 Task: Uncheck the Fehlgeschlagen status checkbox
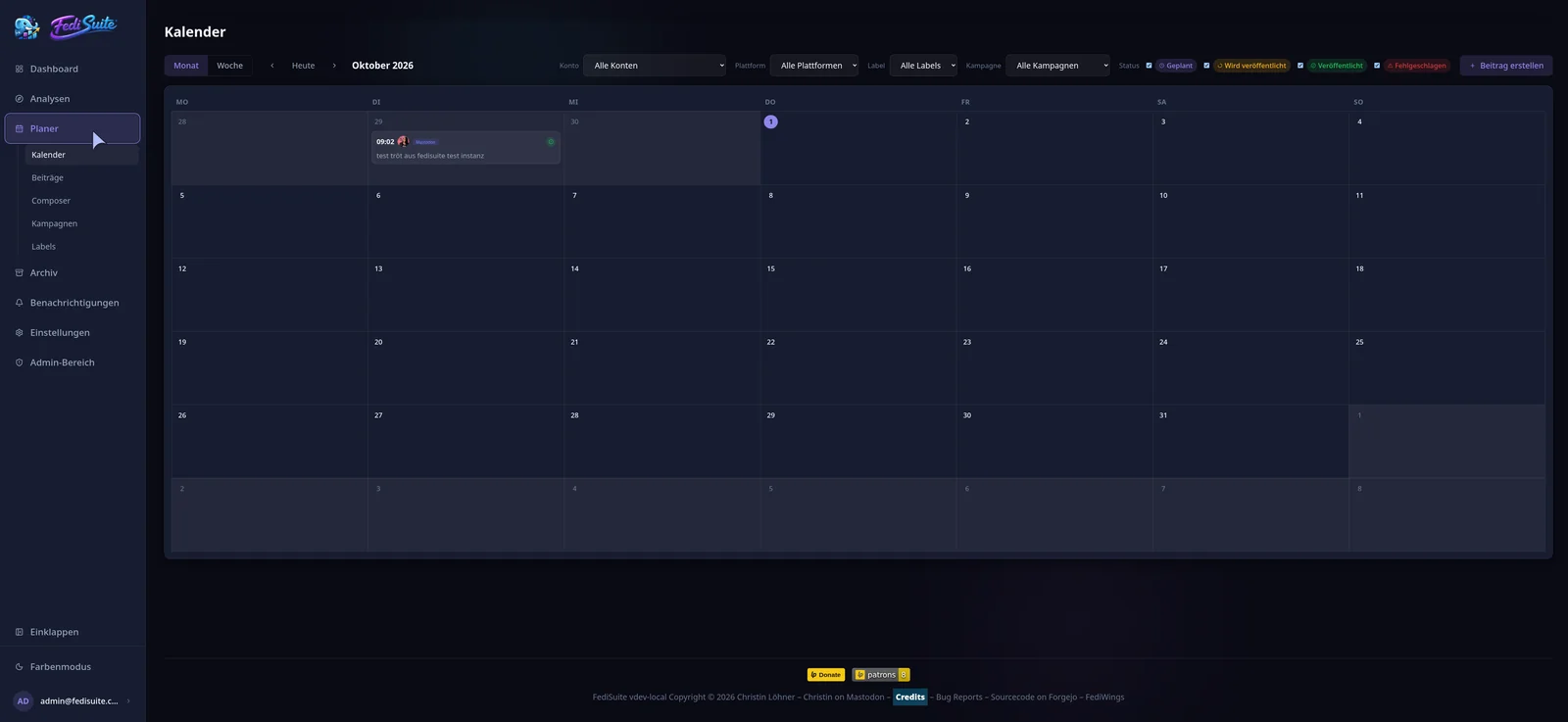1377,66
